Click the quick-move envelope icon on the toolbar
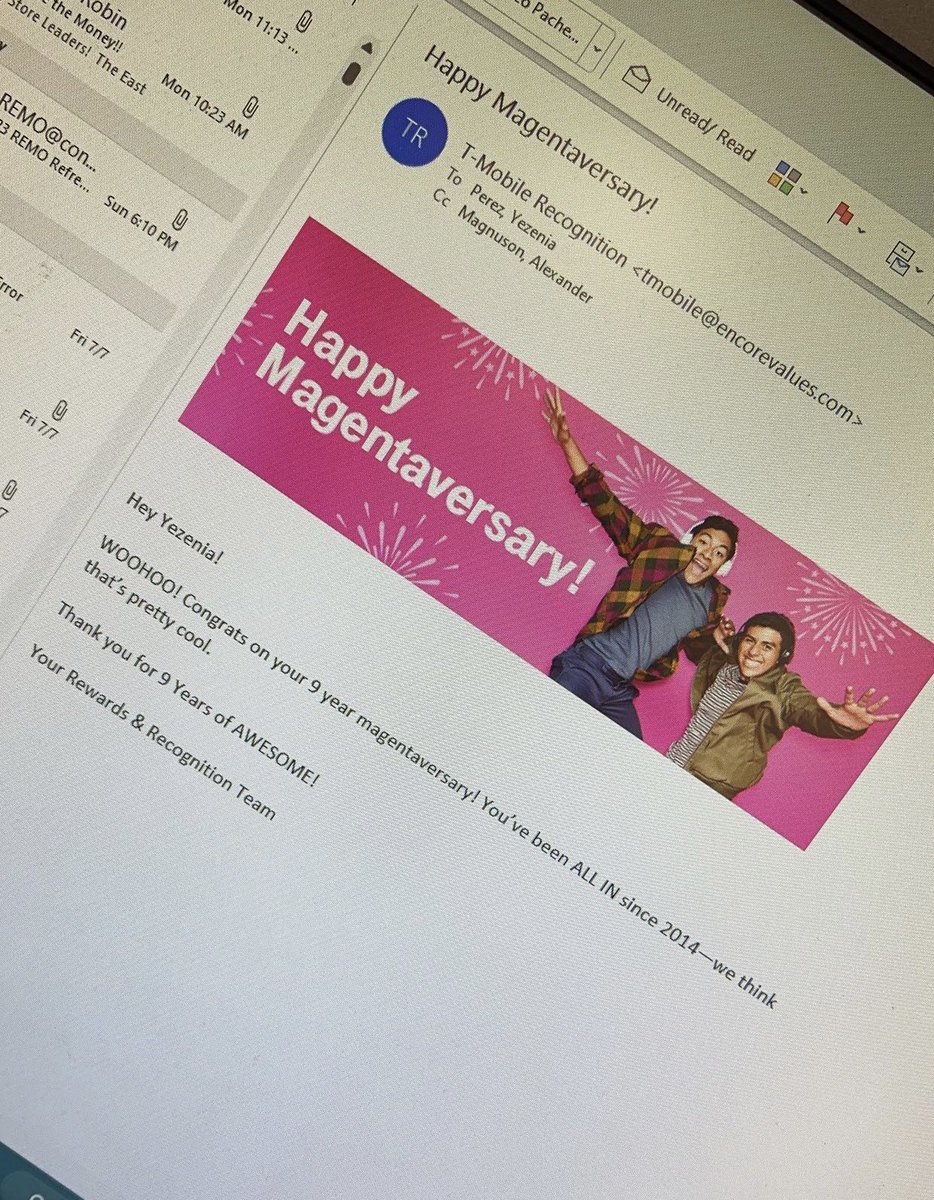Image resolution: width=934 pixels, height=1200 pixels. click(x=900, y=259)
